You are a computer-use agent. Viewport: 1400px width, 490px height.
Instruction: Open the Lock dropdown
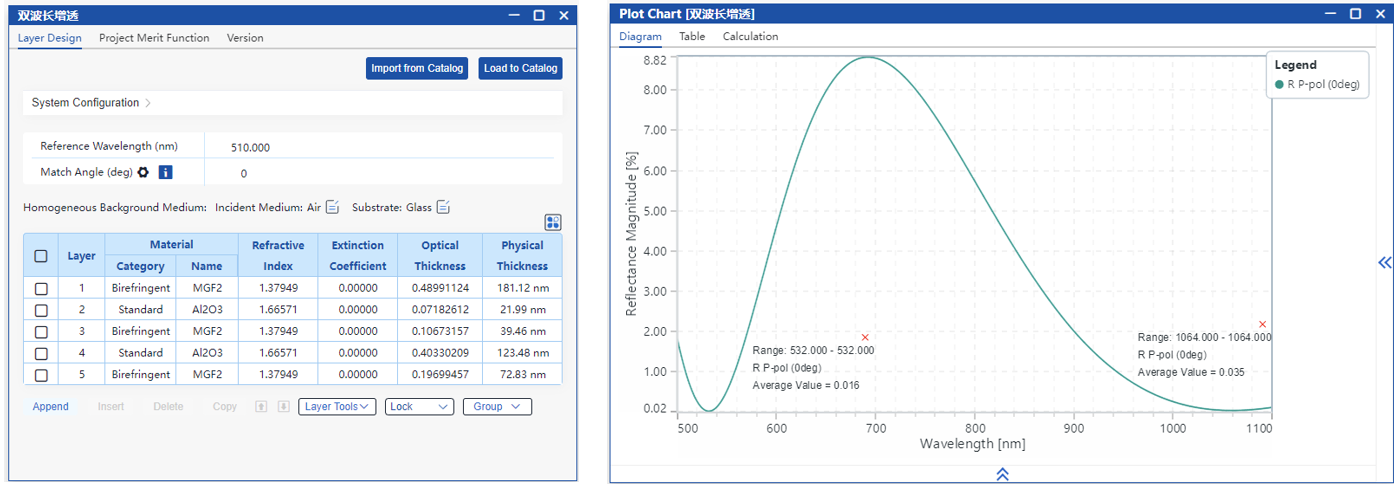coord(419,407)
